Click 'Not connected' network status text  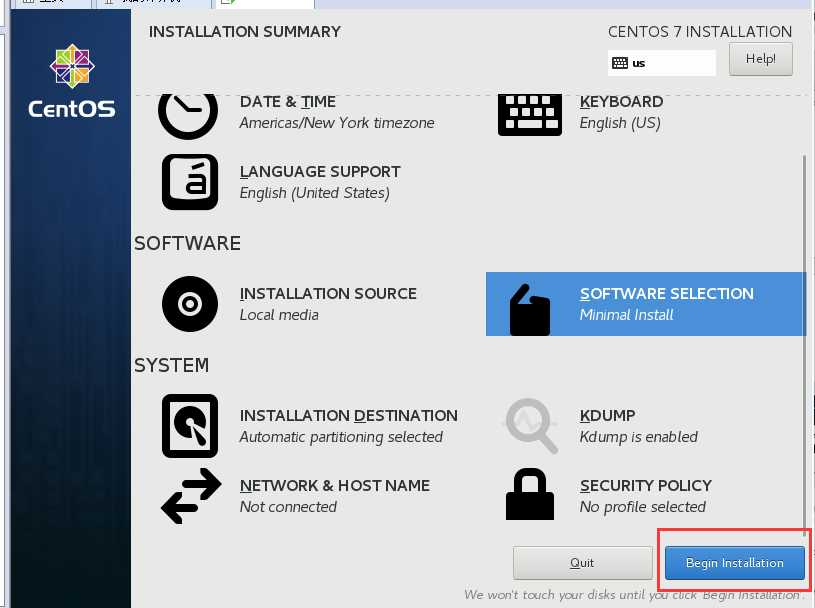pyautogui.click(x=288, y=507)
